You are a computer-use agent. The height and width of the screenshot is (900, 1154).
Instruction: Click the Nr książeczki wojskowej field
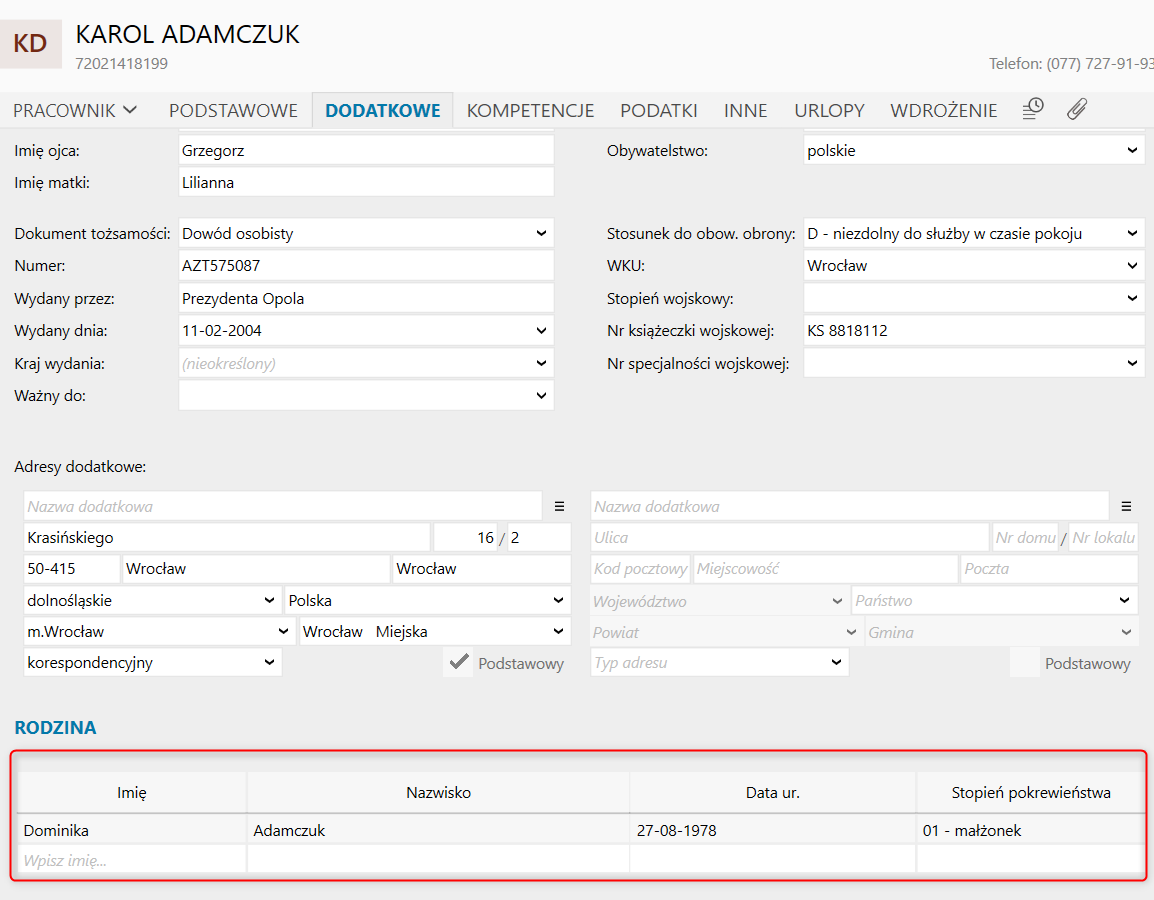click(x=974, y=330)
